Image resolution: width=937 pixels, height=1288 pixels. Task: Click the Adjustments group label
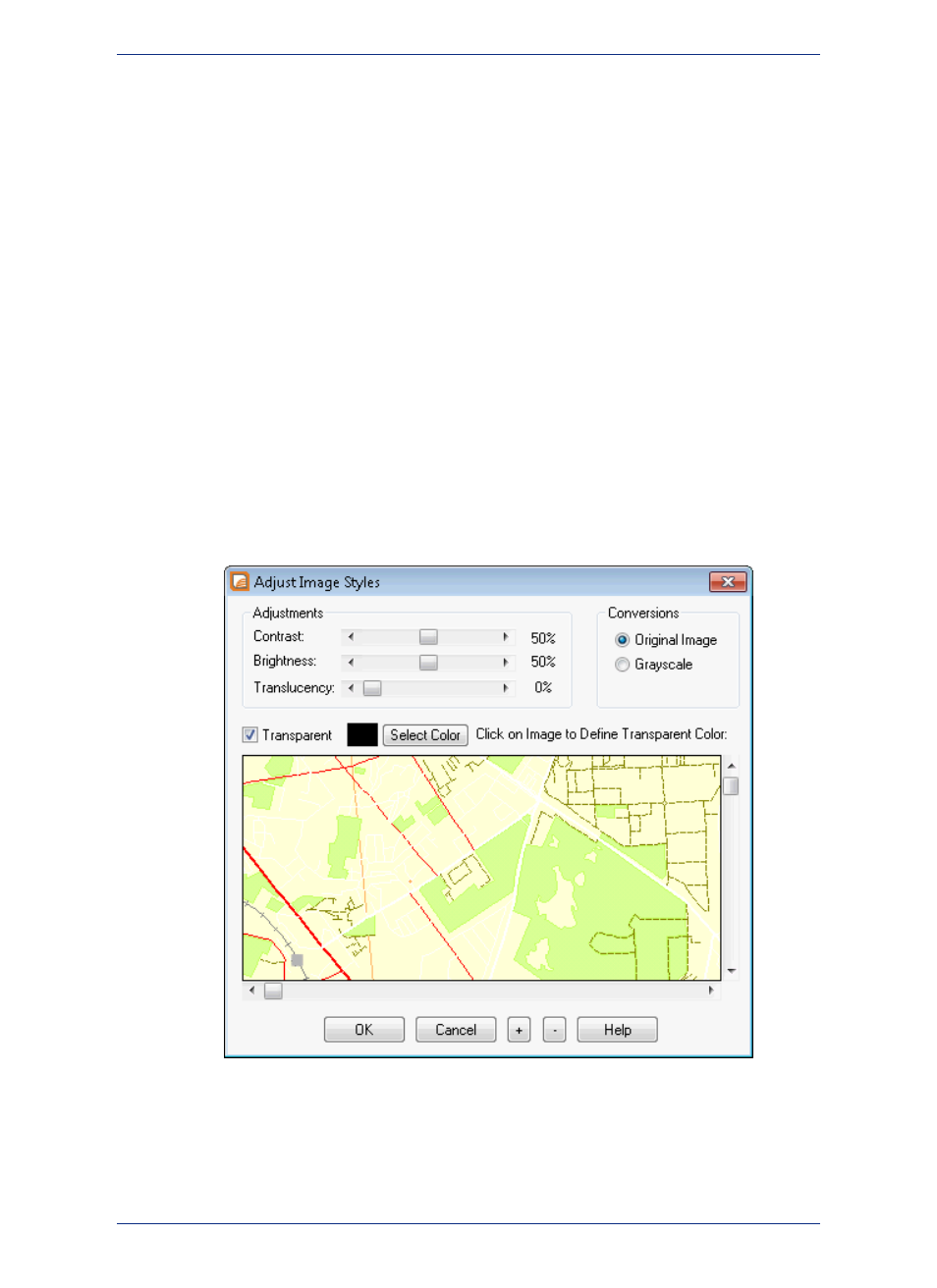pos(288,614)
